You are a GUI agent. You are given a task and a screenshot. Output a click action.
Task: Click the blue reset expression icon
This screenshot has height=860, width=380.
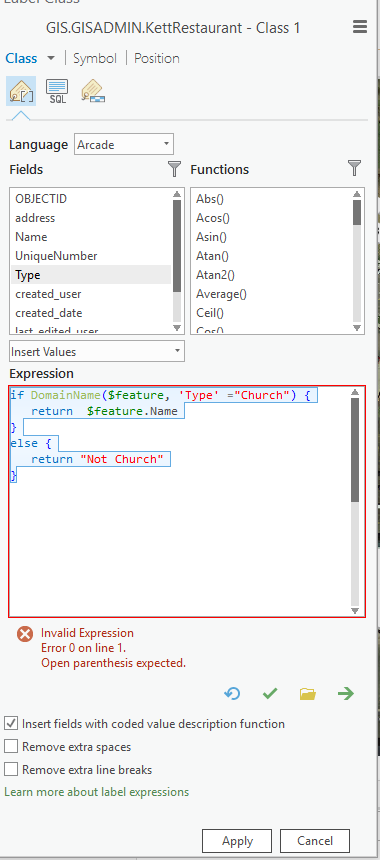[x=232, y=694]
